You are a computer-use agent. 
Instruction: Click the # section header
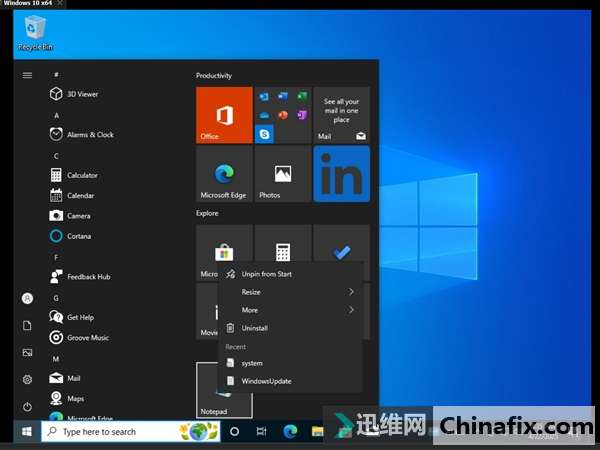(x=56, y=75)
